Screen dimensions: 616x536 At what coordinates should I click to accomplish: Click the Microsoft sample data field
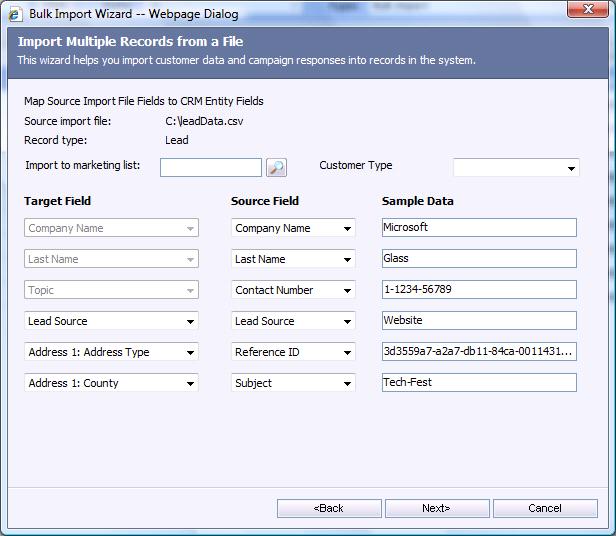point(479,227)
